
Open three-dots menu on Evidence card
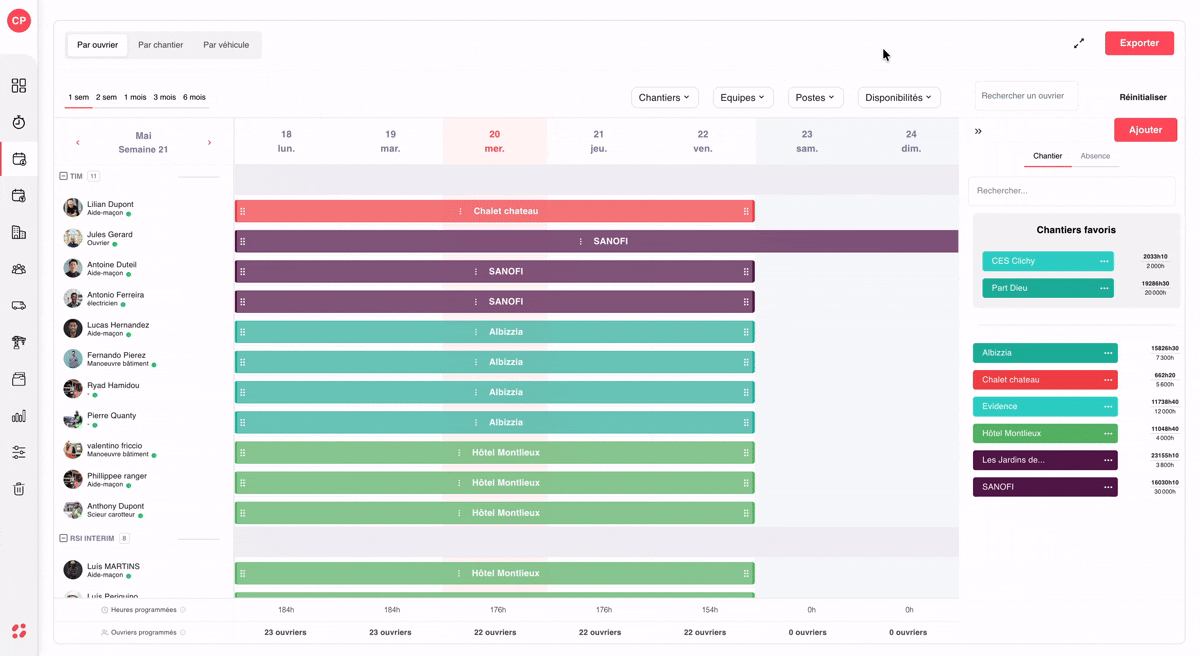(1108, 407)
